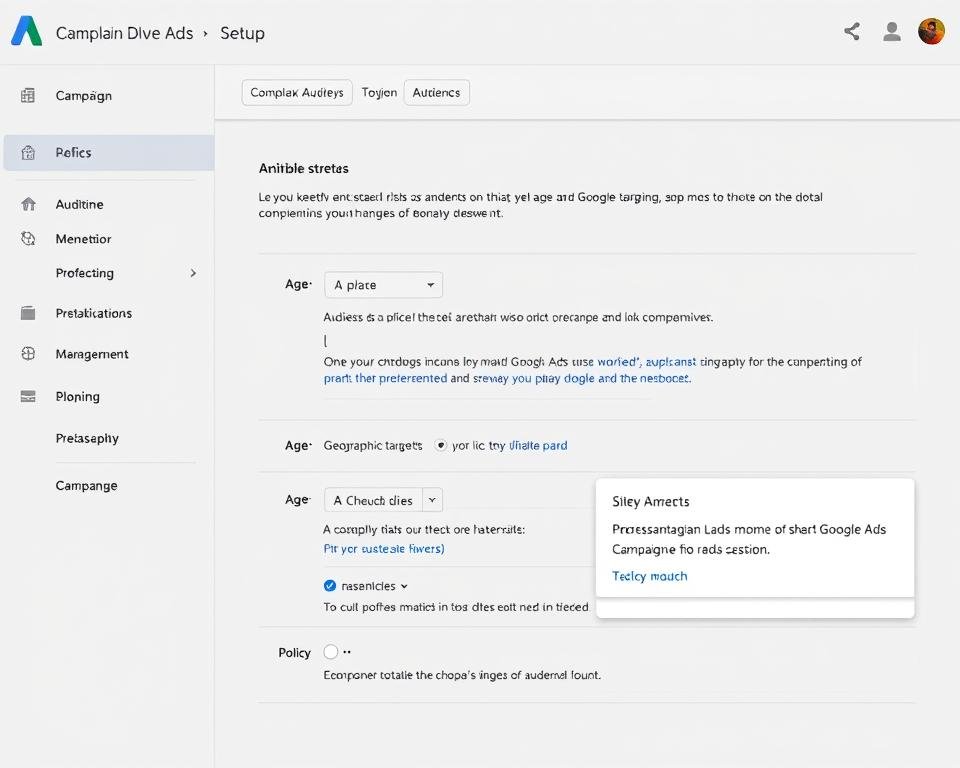
Task: Select the Menettior sidebar icon
Action: coord(29,238)
